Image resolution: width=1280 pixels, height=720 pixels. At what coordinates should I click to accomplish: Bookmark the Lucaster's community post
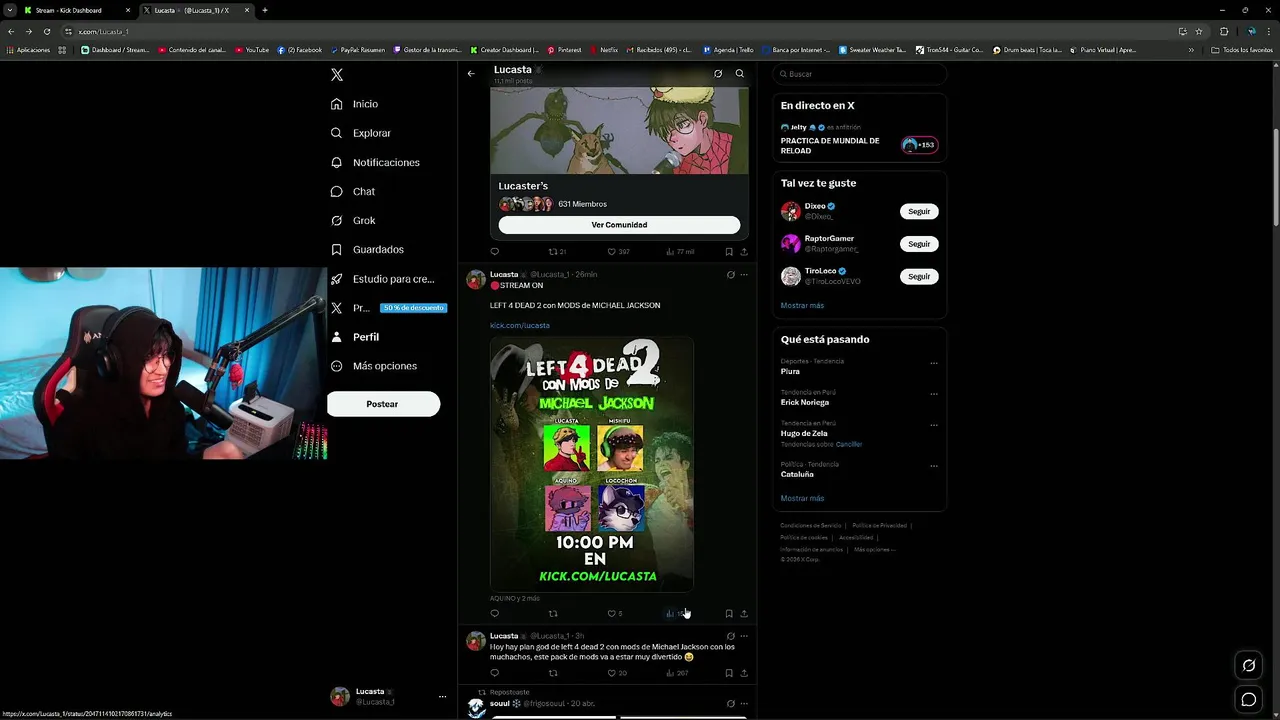tap(729, 252)
